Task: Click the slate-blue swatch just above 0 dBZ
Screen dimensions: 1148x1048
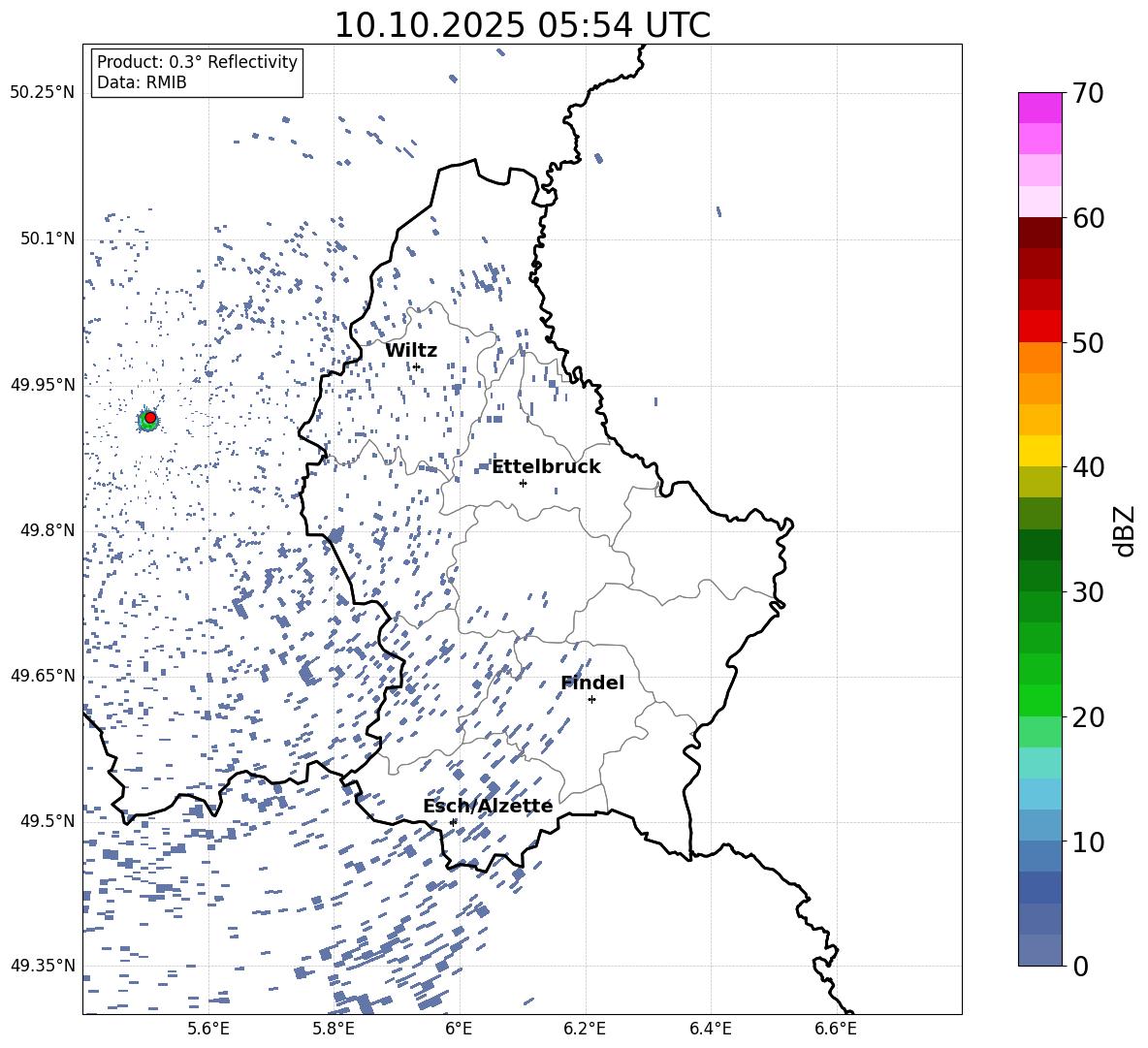Action: pos(1039,950)
